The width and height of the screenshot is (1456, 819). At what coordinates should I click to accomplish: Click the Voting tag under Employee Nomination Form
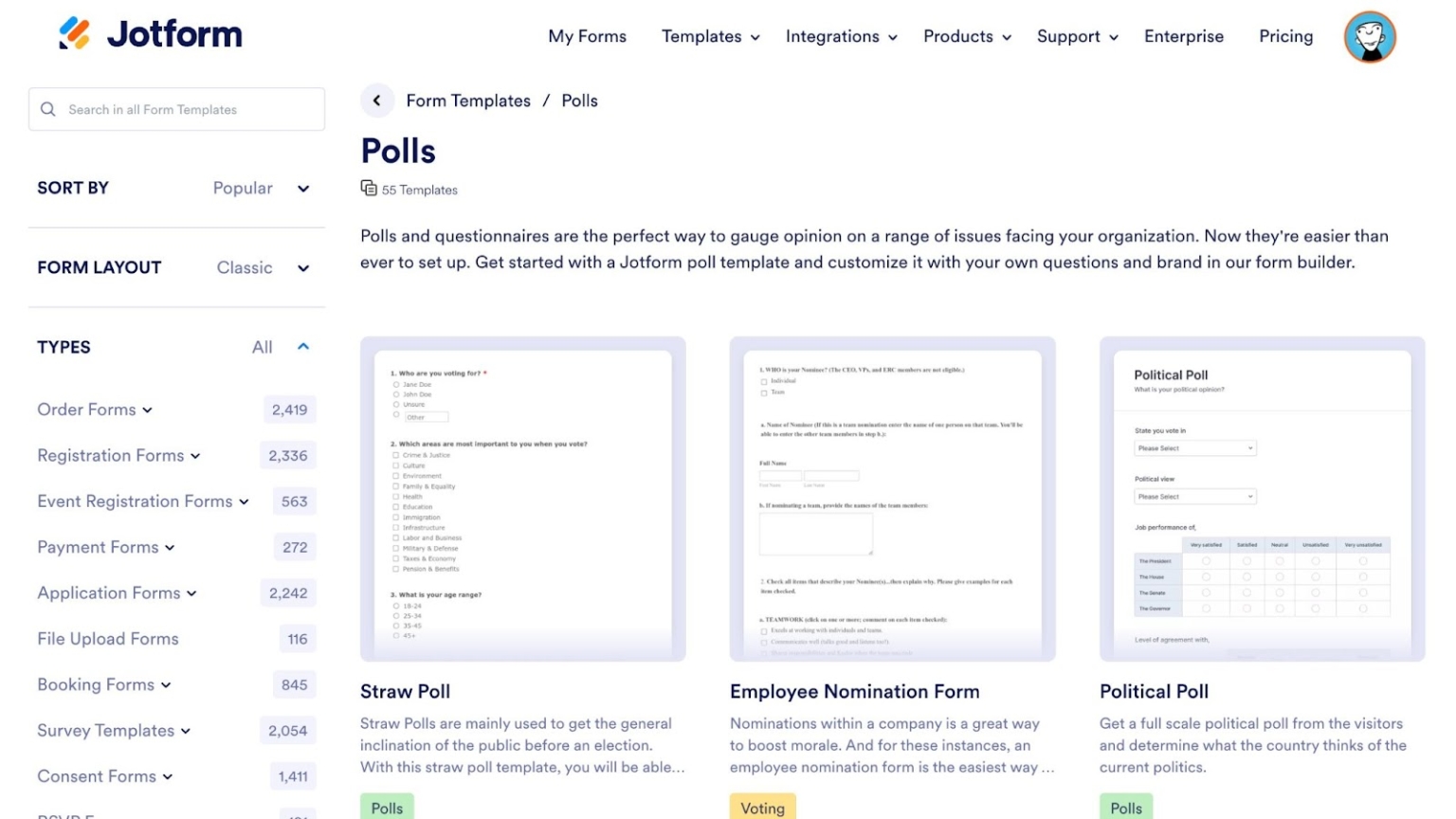[762, 807]
